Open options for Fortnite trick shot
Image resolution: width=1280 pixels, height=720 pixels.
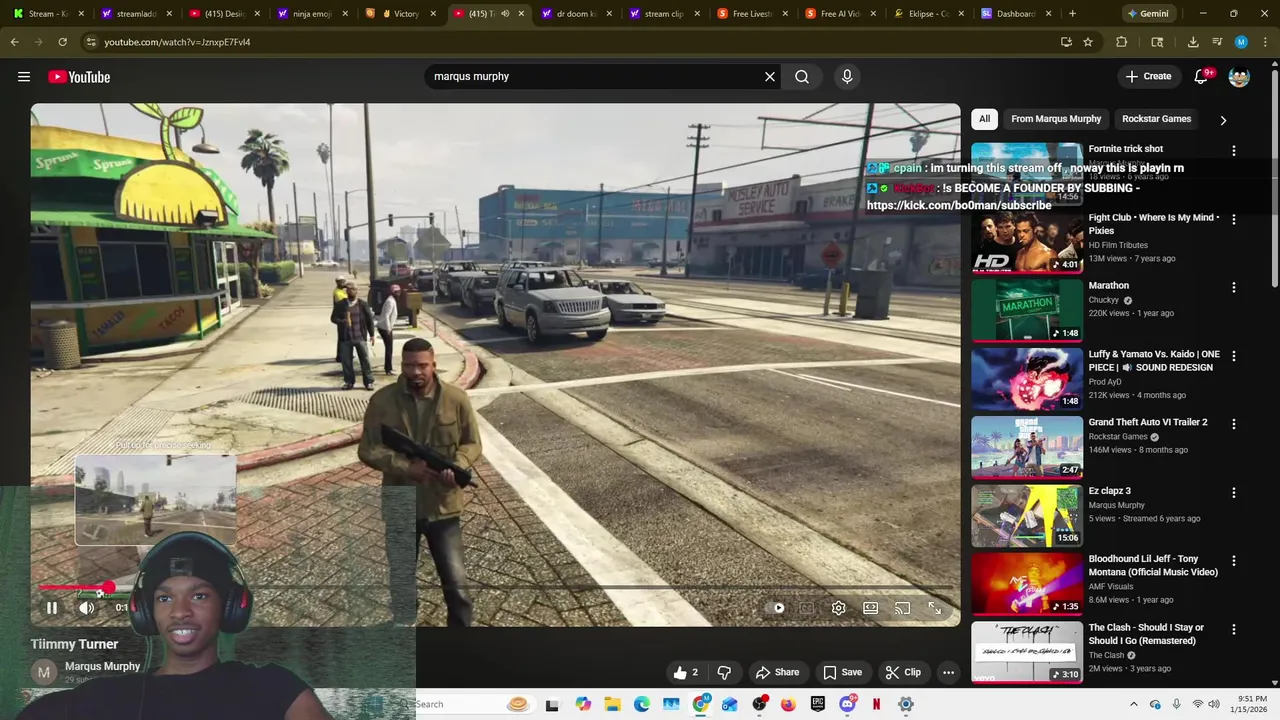click(1233, 151)
